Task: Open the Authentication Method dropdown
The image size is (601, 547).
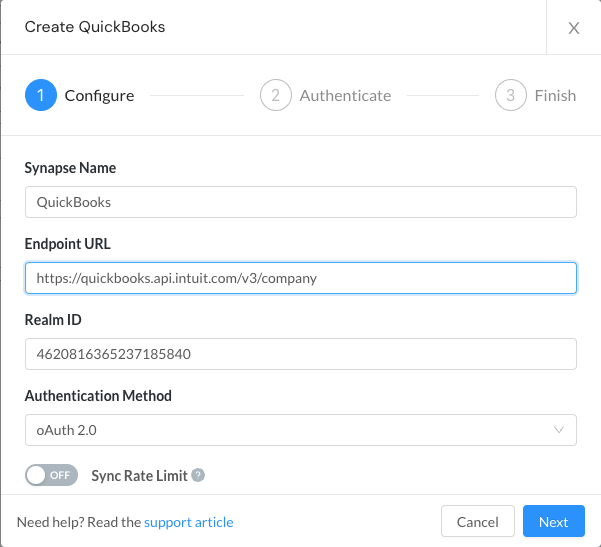Action: tap(300, 430)
